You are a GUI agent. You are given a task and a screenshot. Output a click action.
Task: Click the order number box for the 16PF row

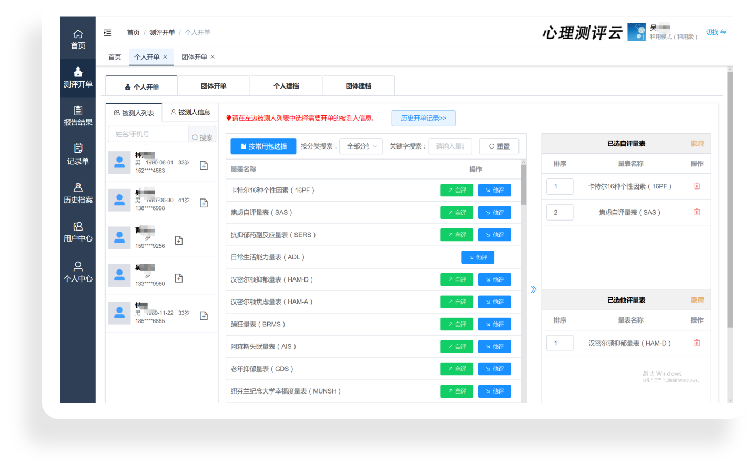tap(560, 186)
